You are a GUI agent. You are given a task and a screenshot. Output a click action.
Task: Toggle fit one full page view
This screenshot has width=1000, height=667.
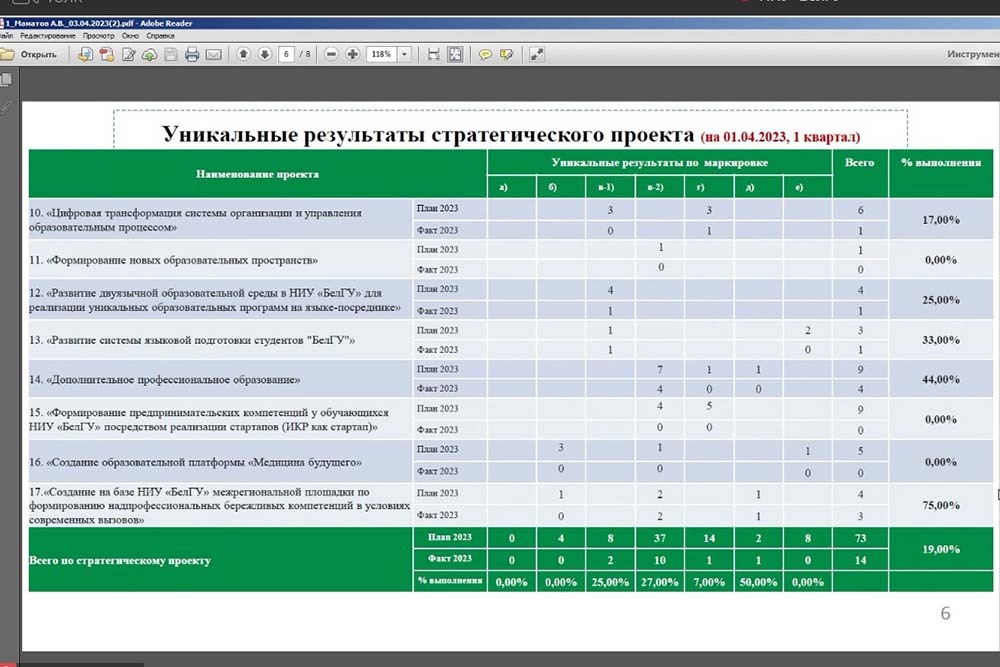(455, 54)
